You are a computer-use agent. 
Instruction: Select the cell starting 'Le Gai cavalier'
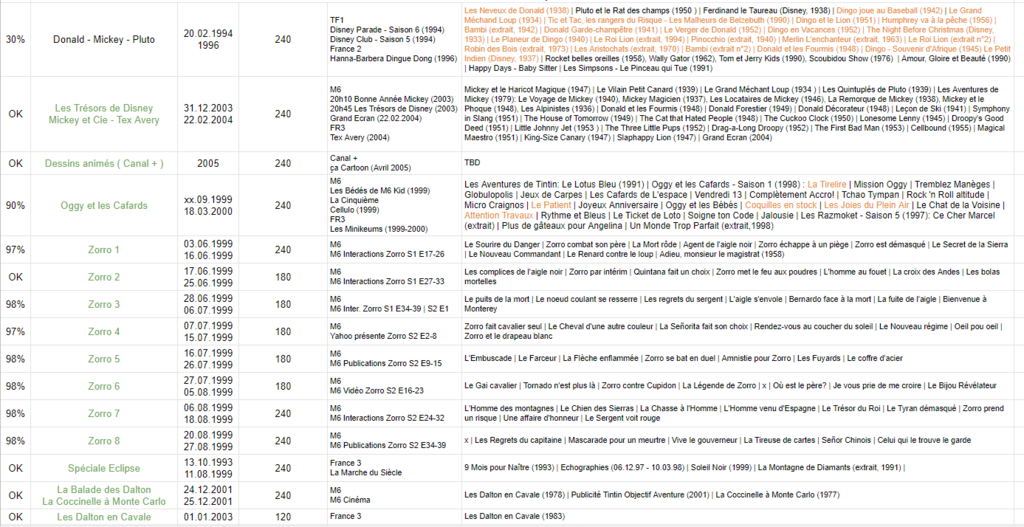[x=738, y=387]
